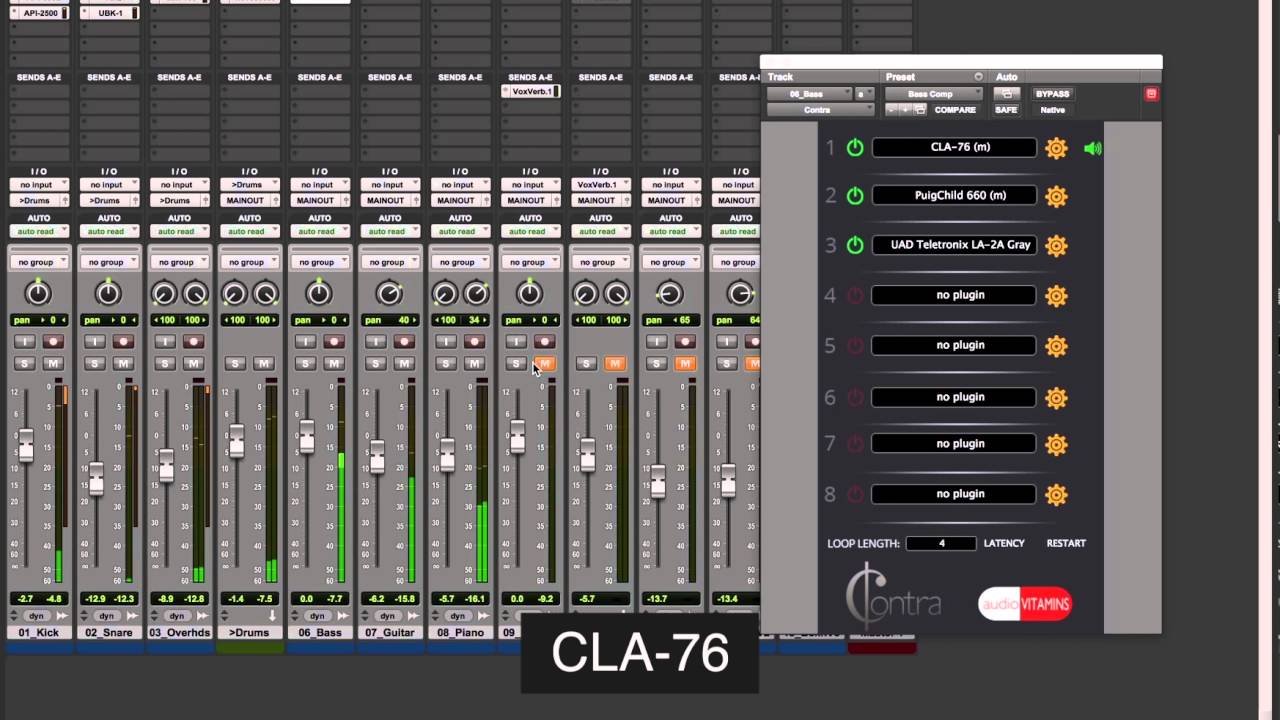This screenshot has width=1280, height=720.
Task: Click the gear icon on slot 6
Action: [x=1056, y=398]
